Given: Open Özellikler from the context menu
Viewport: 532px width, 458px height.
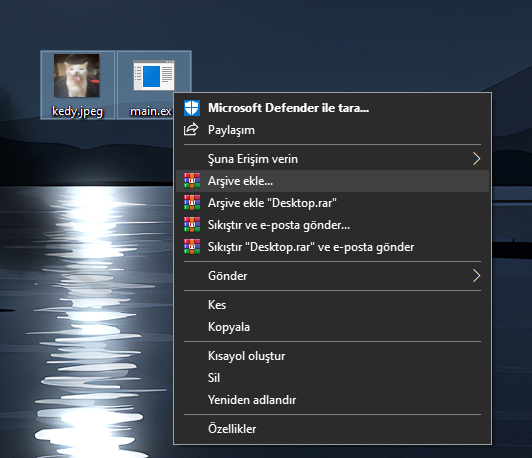Looking at the screenshot, I should 332,429.
